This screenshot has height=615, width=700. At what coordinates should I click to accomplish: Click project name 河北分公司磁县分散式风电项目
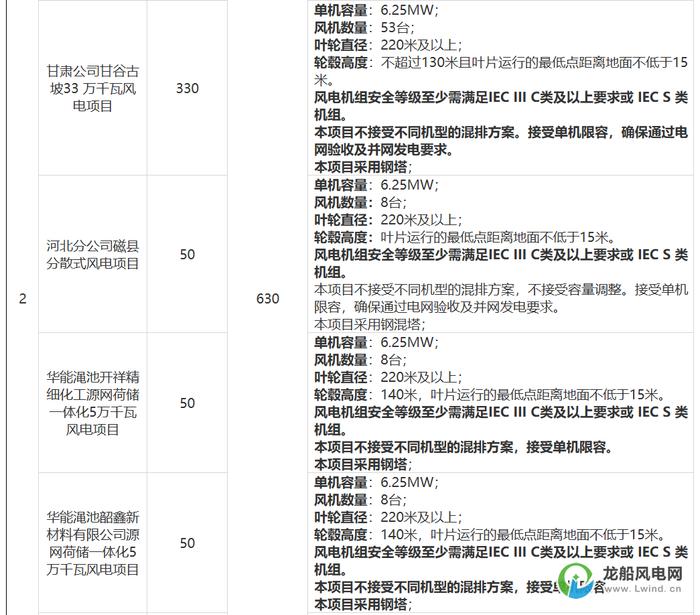93,254
